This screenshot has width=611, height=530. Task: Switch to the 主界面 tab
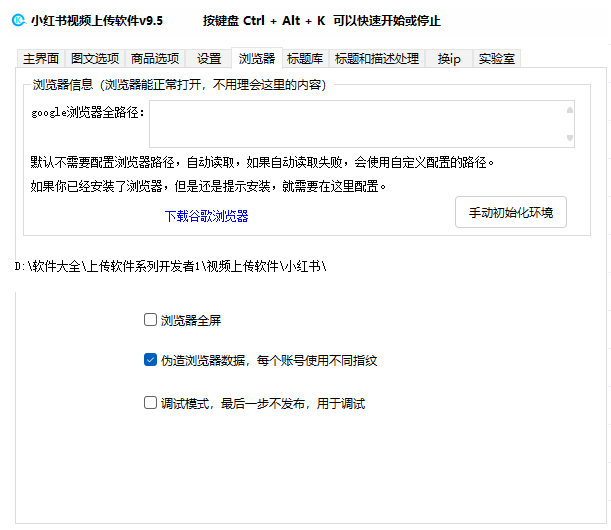tap(41, 58)
